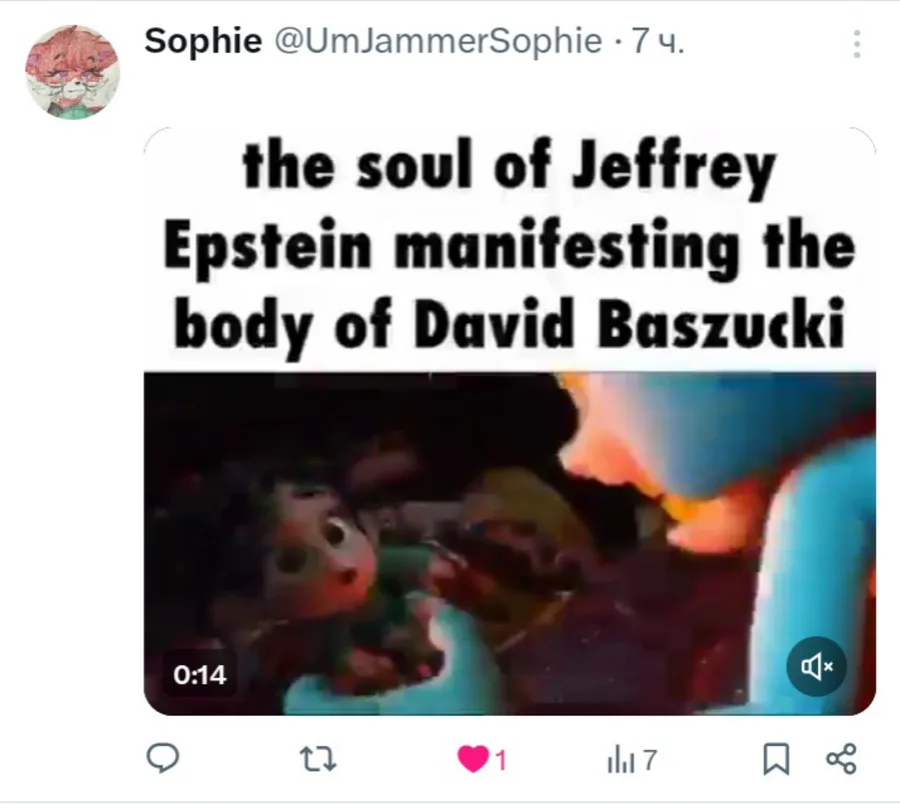Unmute the video using speaker icon
This screenshot has width=900, height=808.
pos(816,666)
